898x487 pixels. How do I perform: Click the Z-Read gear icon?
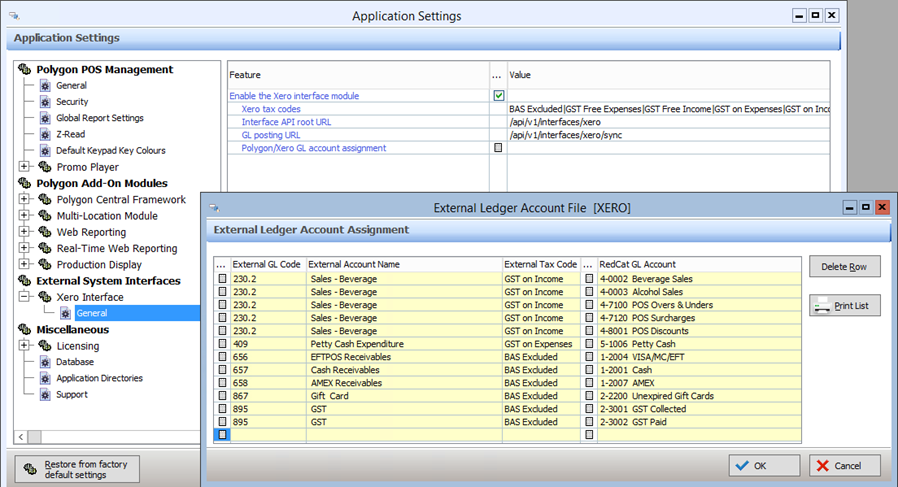tap(45, 135)
